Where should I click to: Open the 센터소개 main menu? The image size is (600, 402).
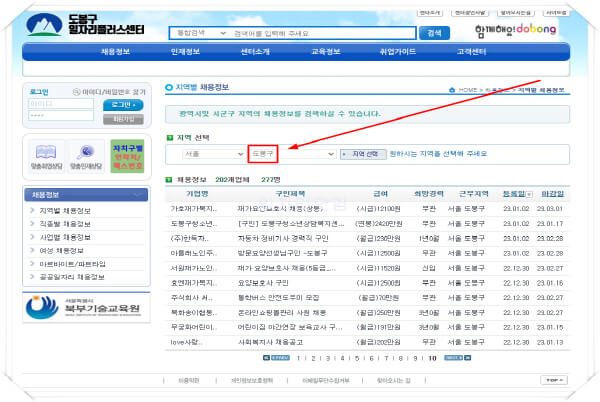coord(255,52)
